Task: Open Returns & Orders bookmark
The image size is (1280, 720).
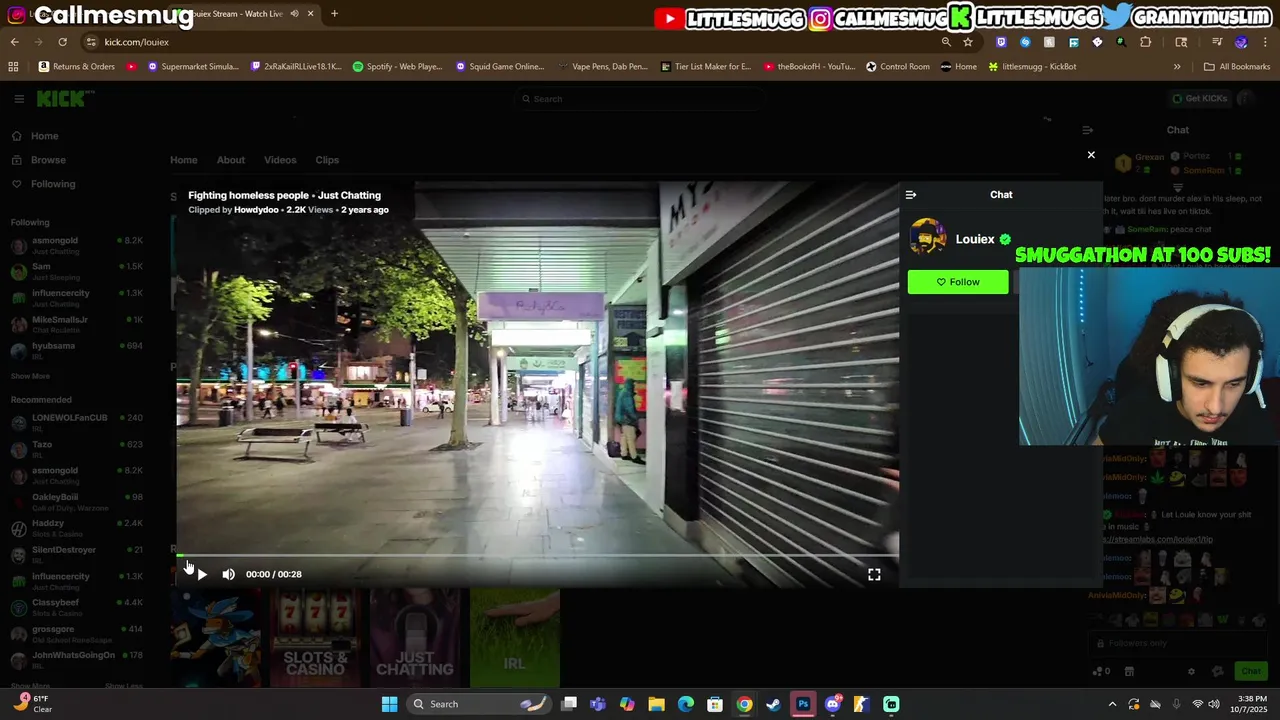Action: (x=77, y=67)
